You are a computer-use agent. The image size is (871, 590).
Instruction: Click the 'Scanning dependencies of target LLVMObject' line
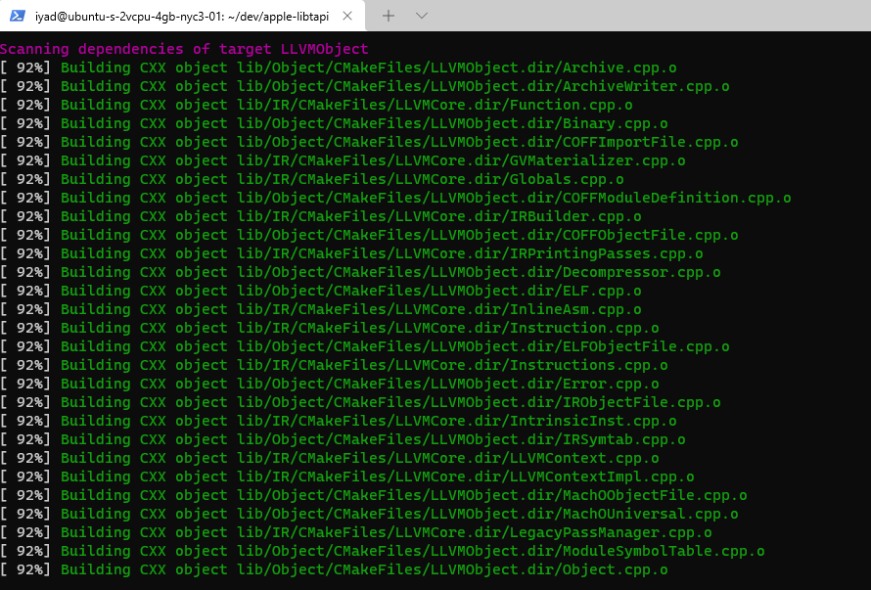(184, 49)
